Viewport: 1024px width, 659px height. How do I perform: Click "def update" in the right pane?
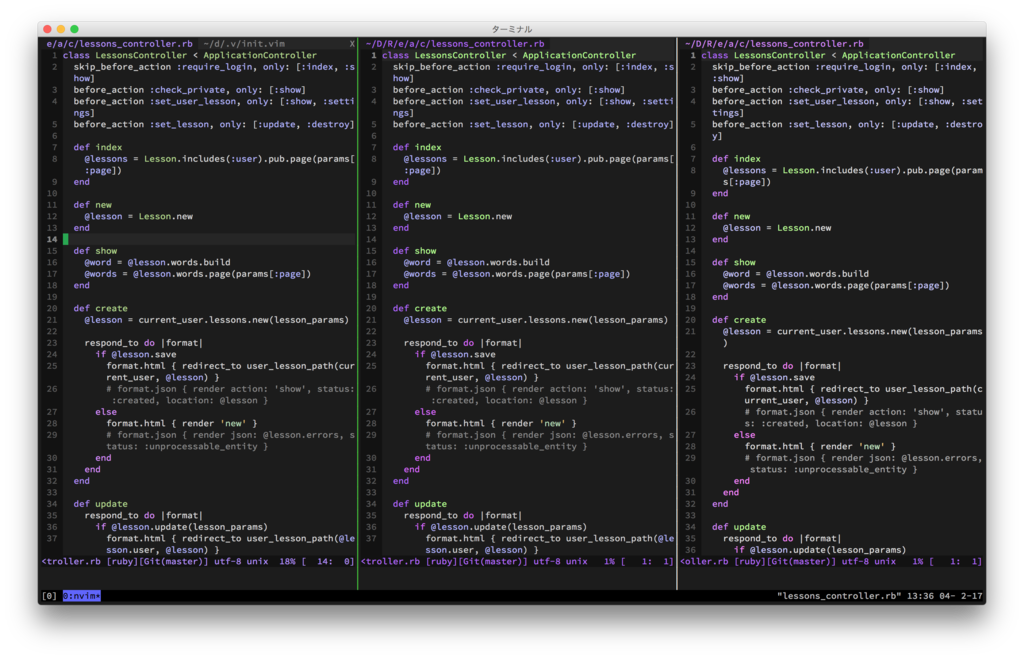pyautogui.click(x=739, y=526)
